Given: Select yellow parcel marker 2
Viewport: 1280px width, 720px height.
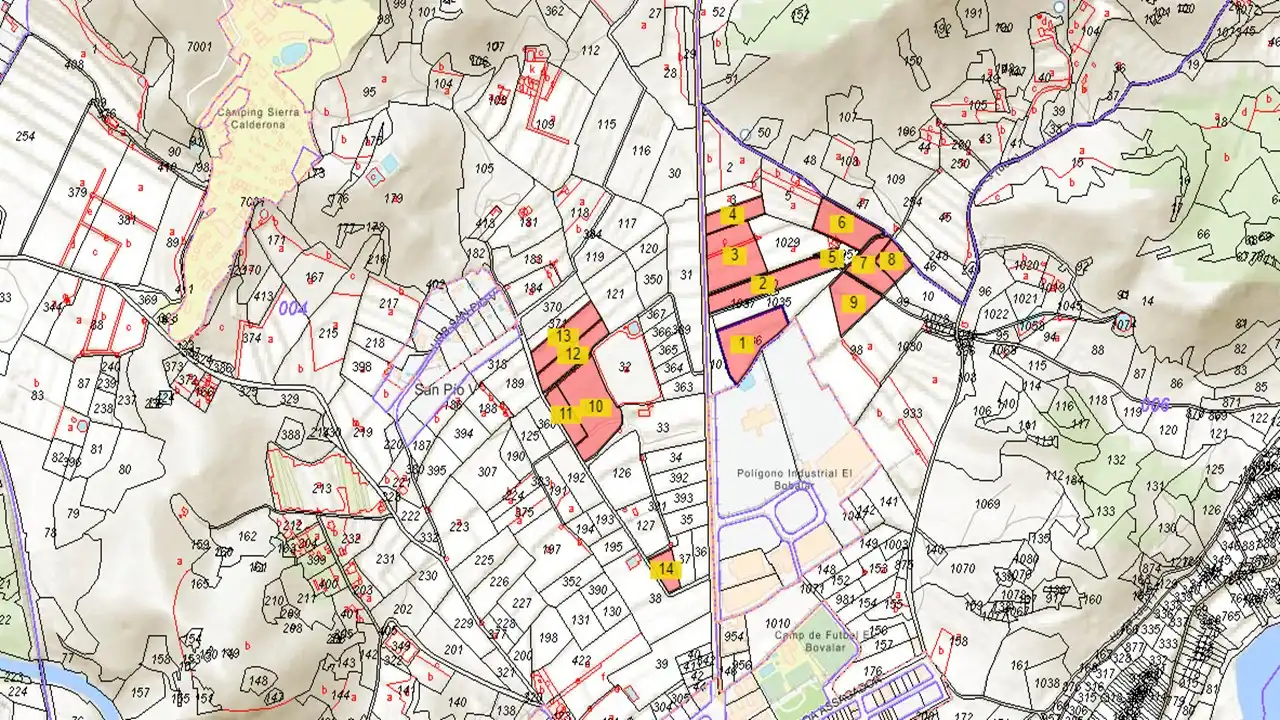Looking at the screenshot, I should coord(762,284).
